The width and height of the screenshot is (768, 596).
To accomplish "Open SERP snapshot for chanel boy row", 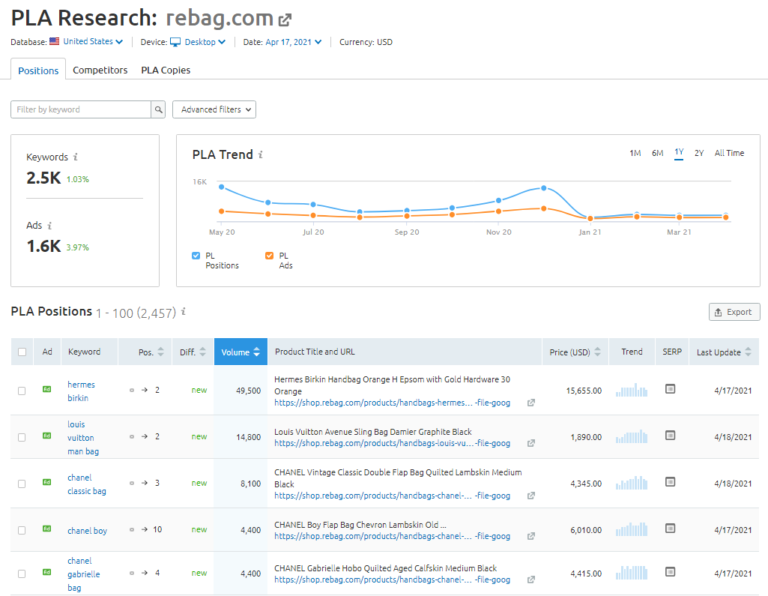I will [670, 528].
